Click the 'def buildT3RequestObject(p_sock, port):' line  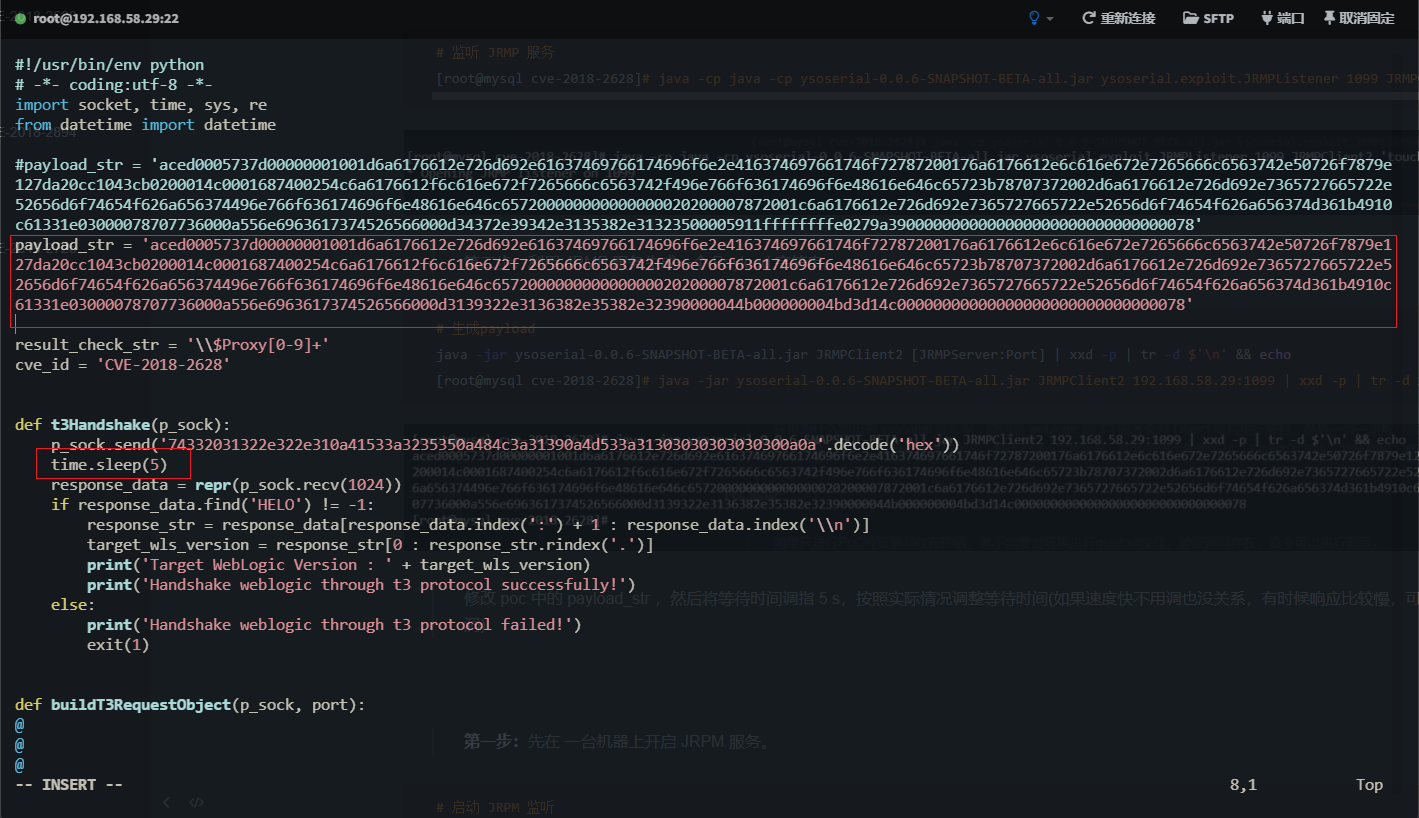point(190,705)
